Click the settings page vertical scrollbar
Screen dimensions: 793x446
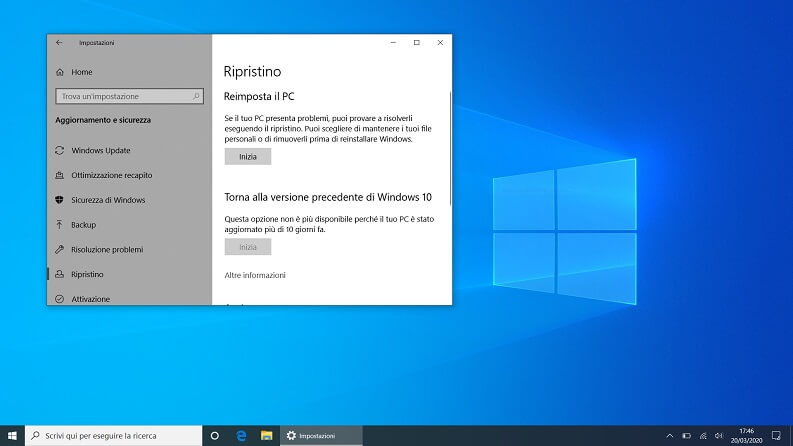450,148
